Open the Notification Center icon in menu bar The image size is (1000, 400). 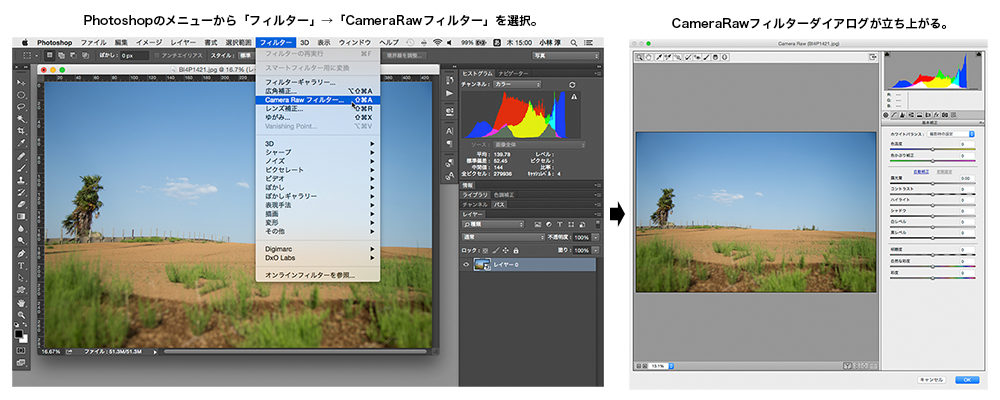point(587,41)
